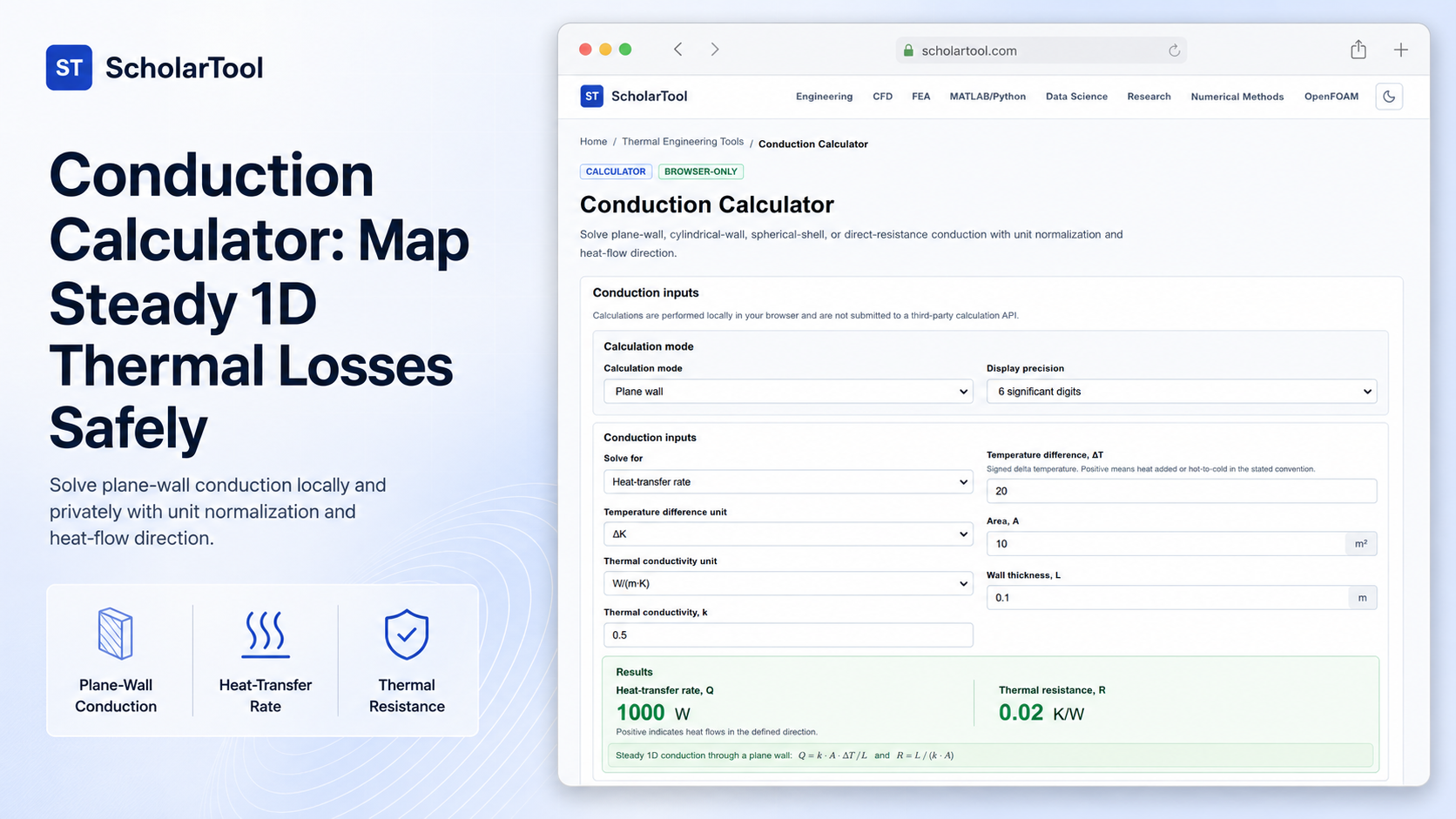1456x819 pixels.
Task: Open the Thermal conductivity unit dropdown
Action: click(x=788, y=584)
